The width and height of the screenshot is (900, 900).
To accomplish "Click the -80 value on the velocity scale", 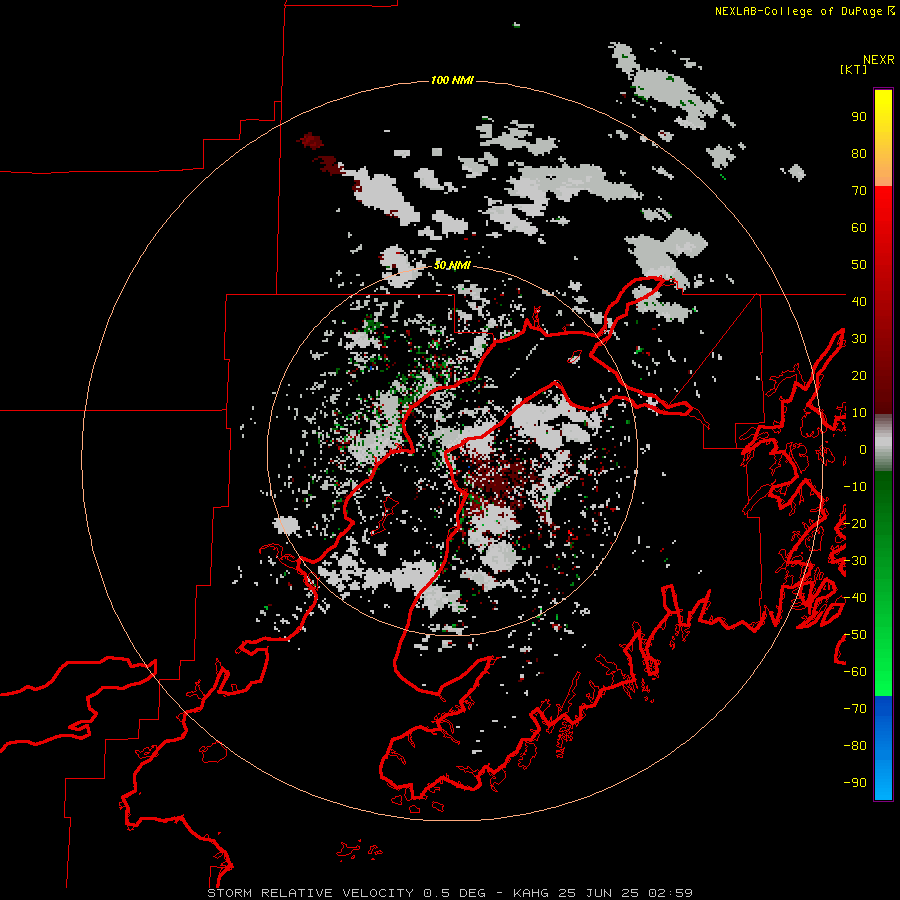I will click(x=855, y=746).
